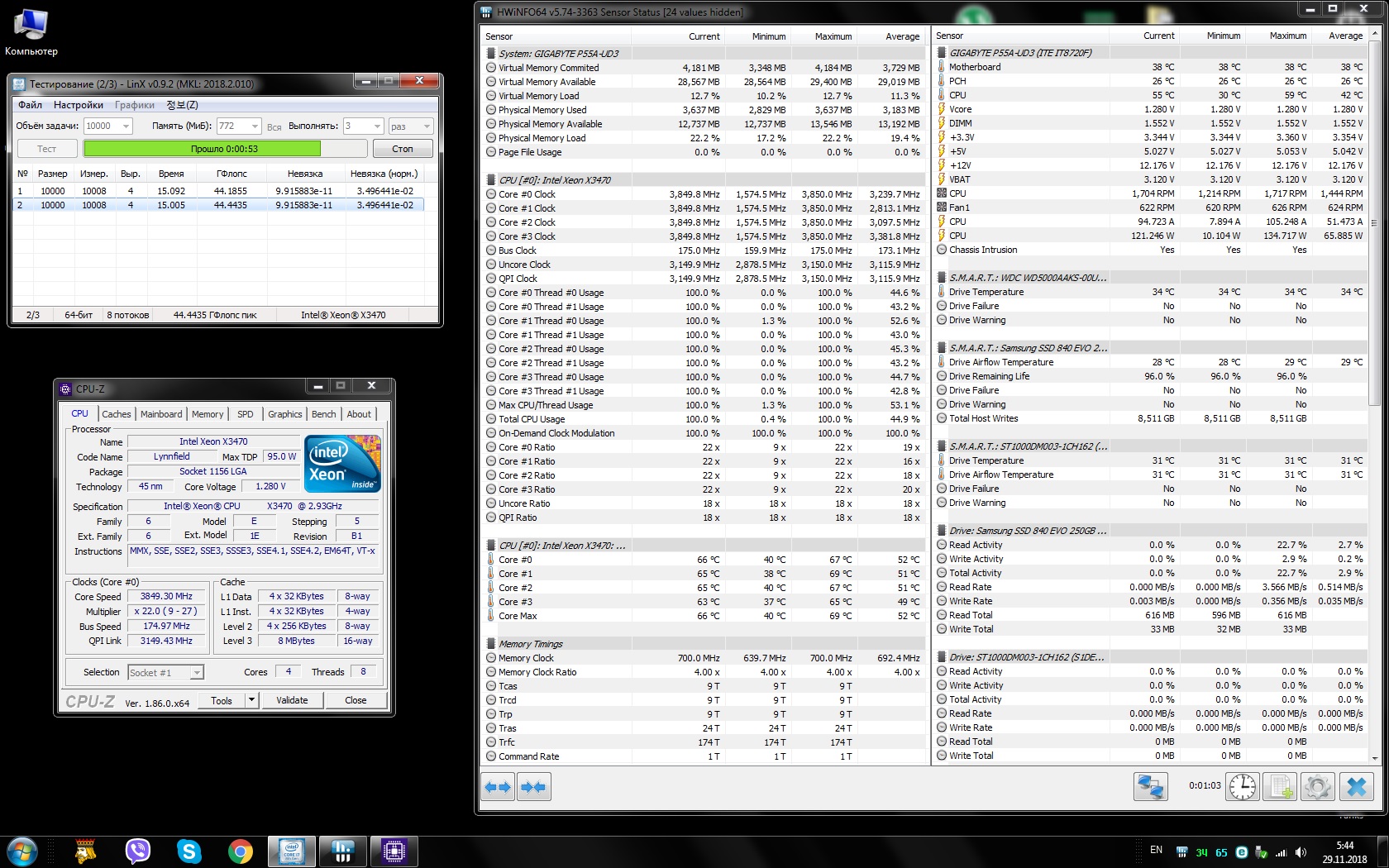This screenshot has width=1389, height=868.
Task: Open the Объём задачи dropdown in LinX
Action: (x=126, y=126)
